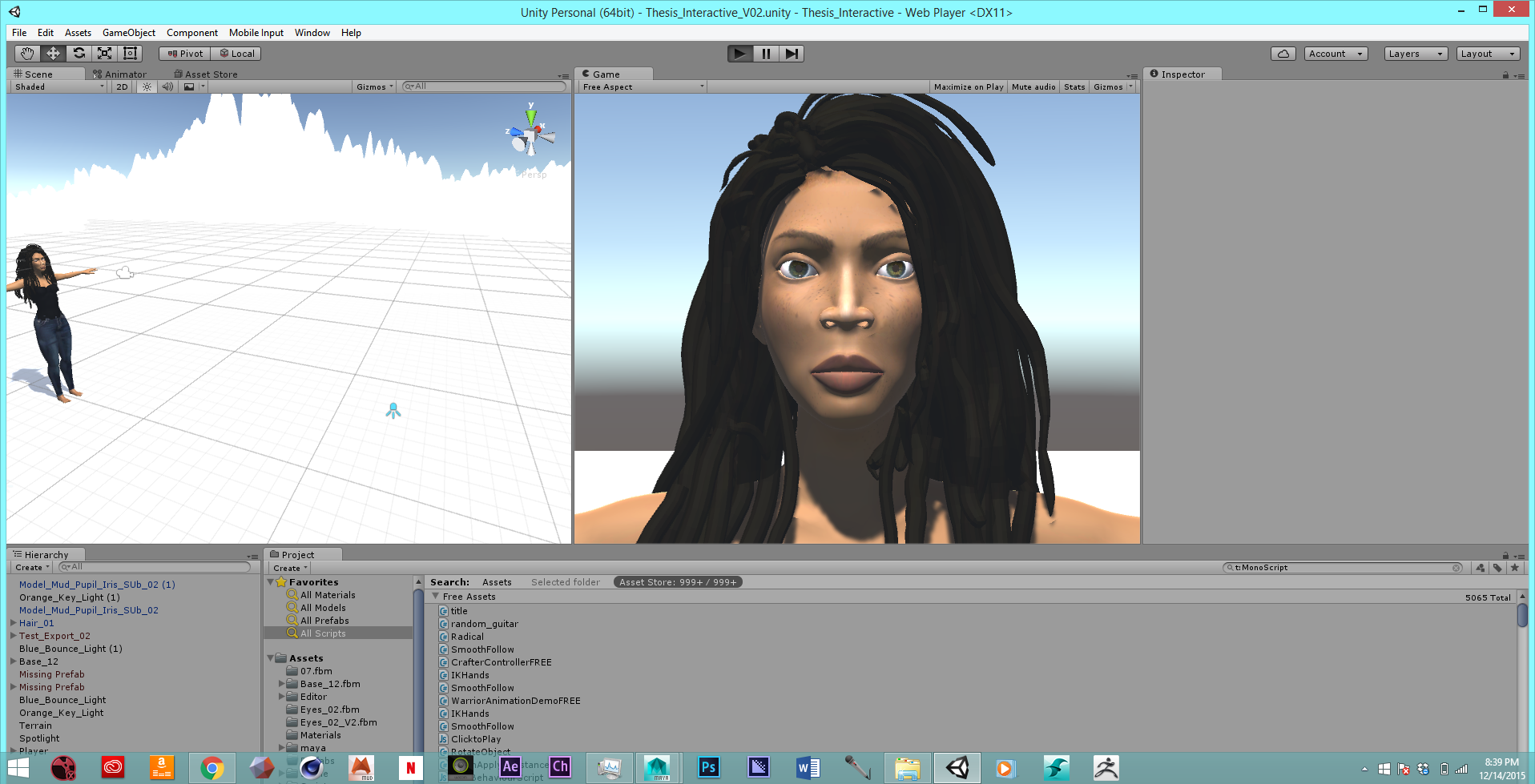The width and height of the screenshot is (1535, 784).
Task: Click the Step frame button
Action: [x=792, y=54]
